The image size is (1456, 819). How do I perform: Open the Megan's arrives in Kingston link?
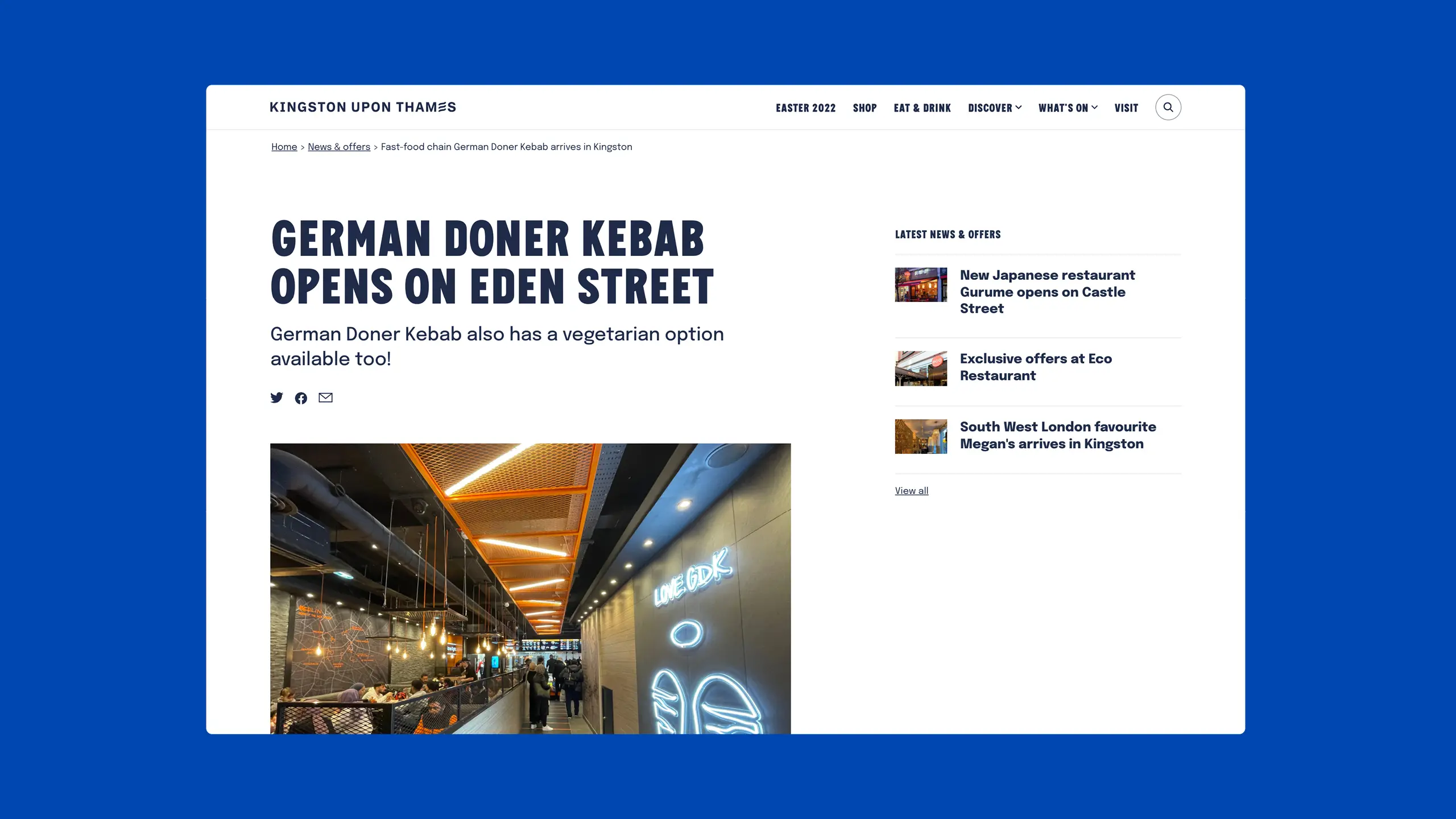[x=1058, y=435]
